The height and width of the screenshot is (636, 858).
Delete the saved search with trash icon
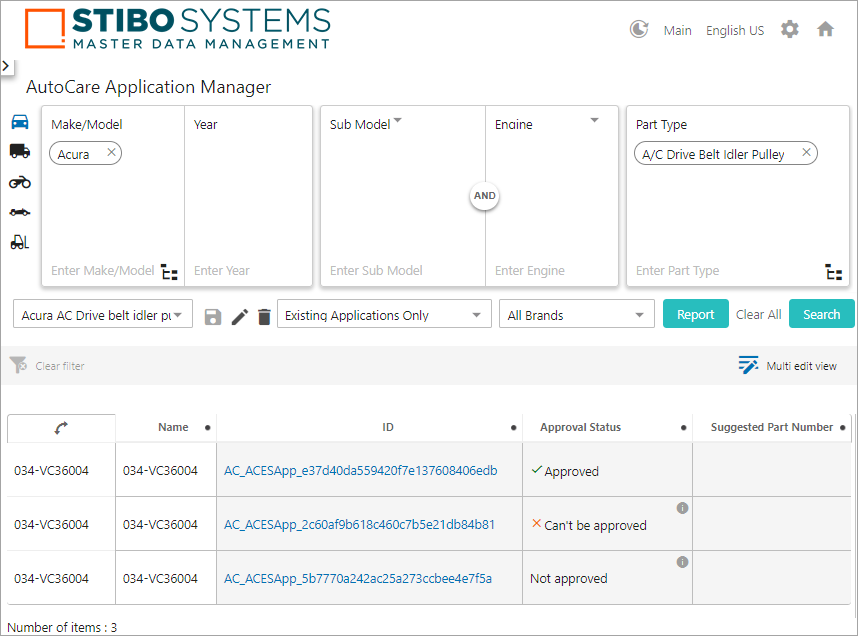pyautogui.click(x=264, y=317)
